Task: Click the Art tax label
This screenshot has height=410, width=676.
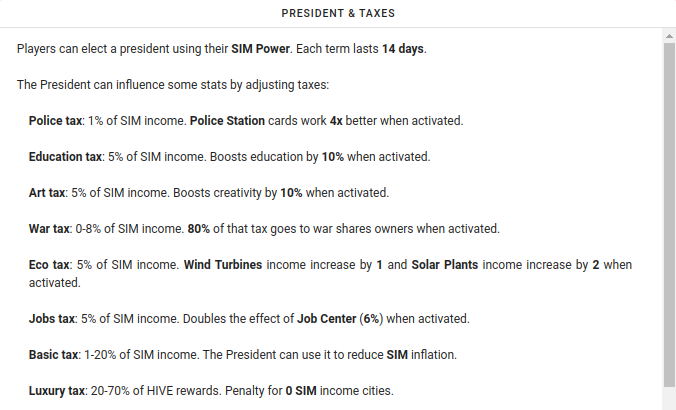Action: 47,193
